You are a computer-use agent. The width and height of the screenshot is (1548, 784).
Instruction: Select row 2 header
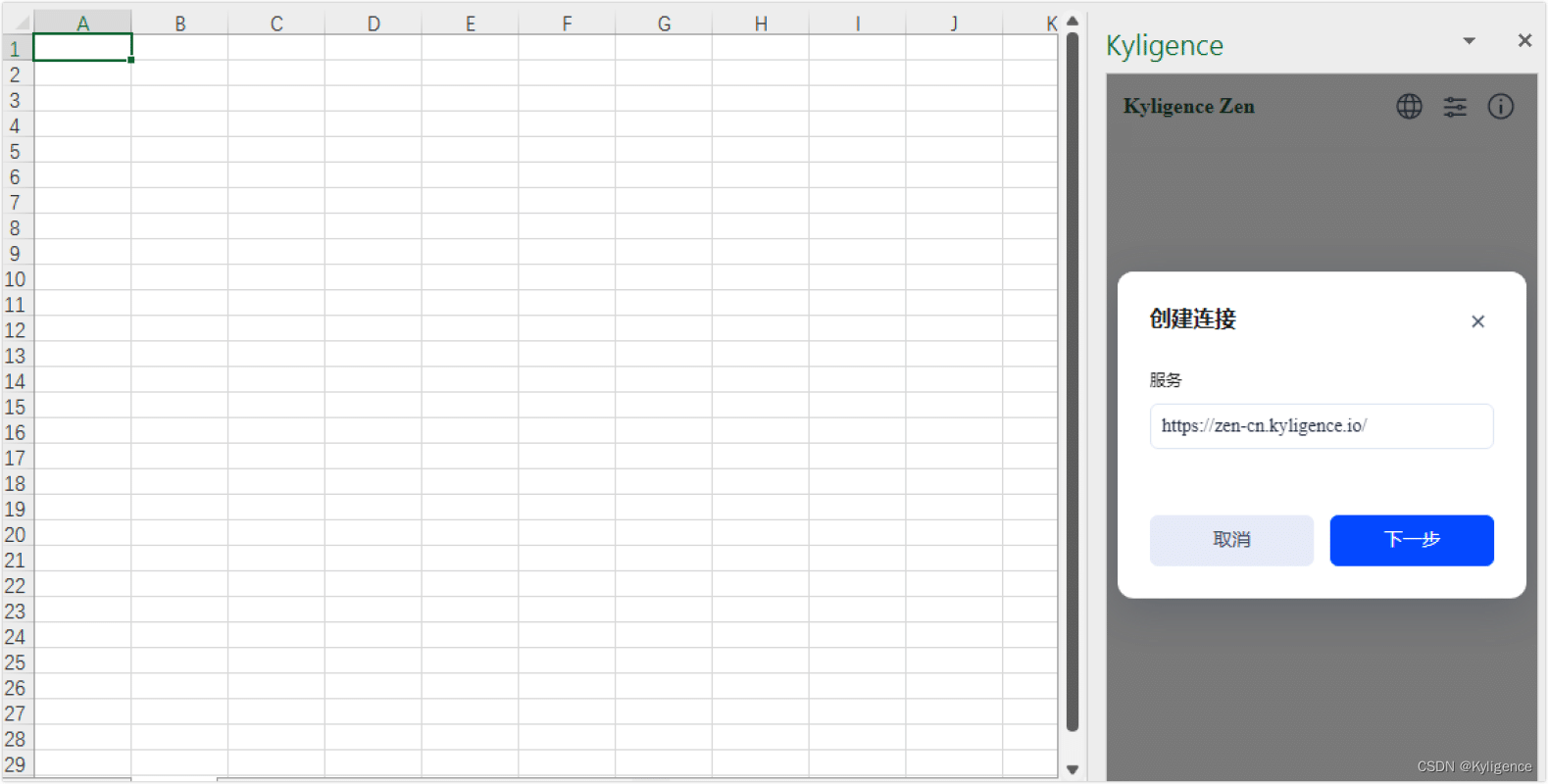16,73
